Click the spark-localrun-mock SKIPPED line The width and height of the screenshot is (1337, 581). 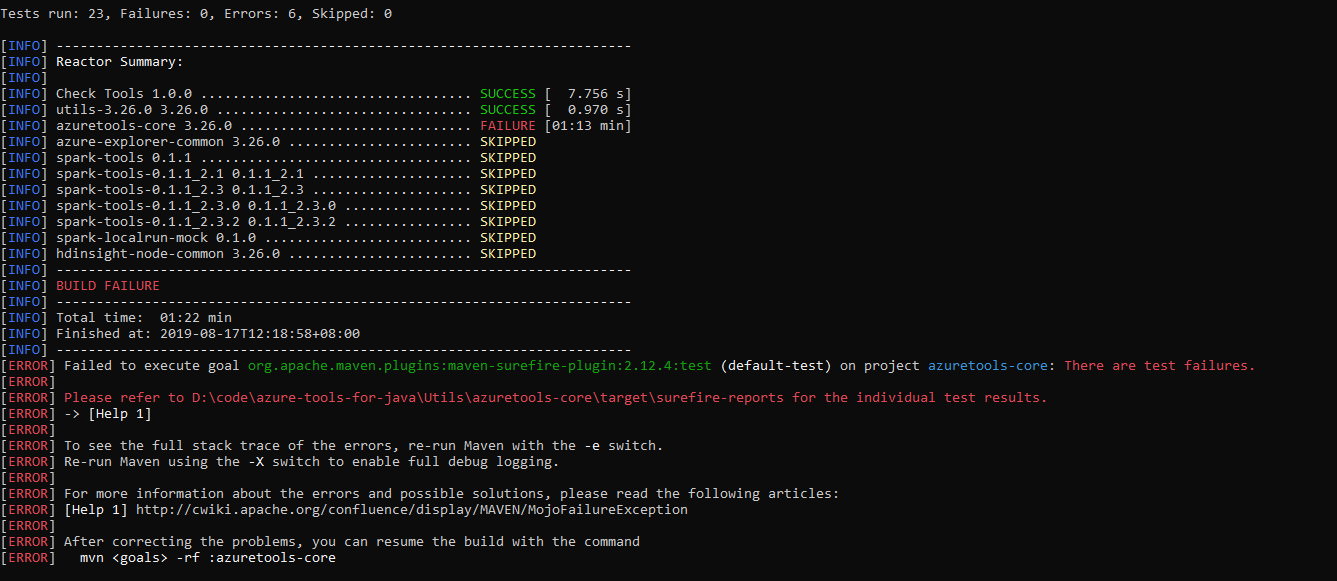click(300, 237)
